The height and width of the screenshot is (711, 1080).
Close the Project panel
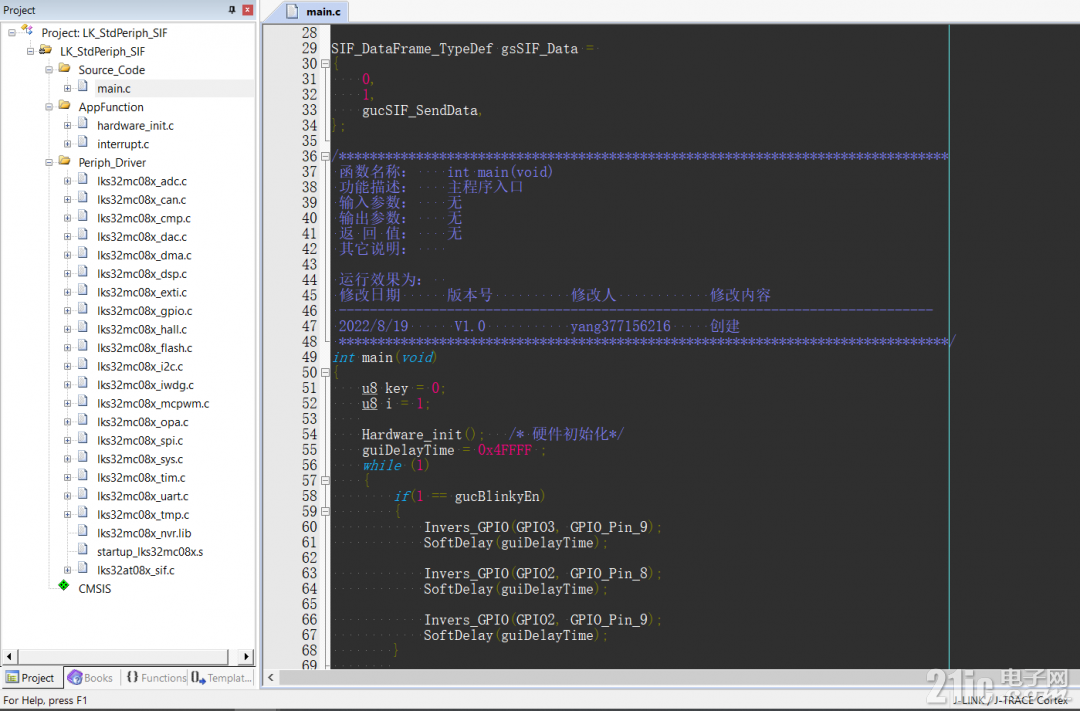click(x=247, y=10)
